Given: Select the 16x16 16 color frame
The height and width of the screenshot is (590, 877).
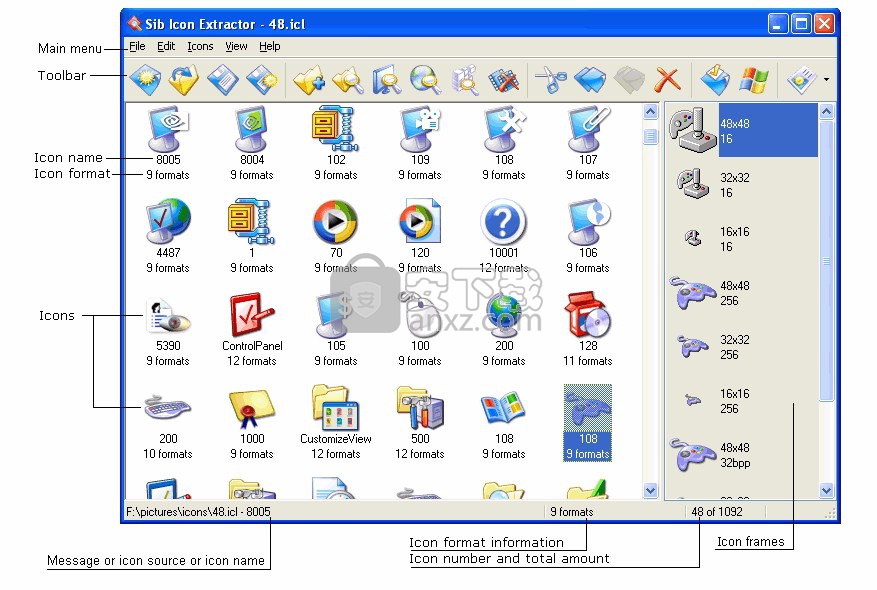Looking at the screenshot, I should tap(742, 239).
